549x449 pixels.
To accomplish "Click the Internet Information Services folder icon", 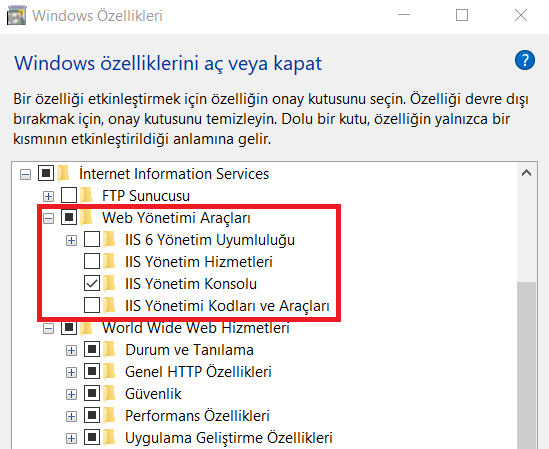I will pyautogui.click(x=63, y=173).
